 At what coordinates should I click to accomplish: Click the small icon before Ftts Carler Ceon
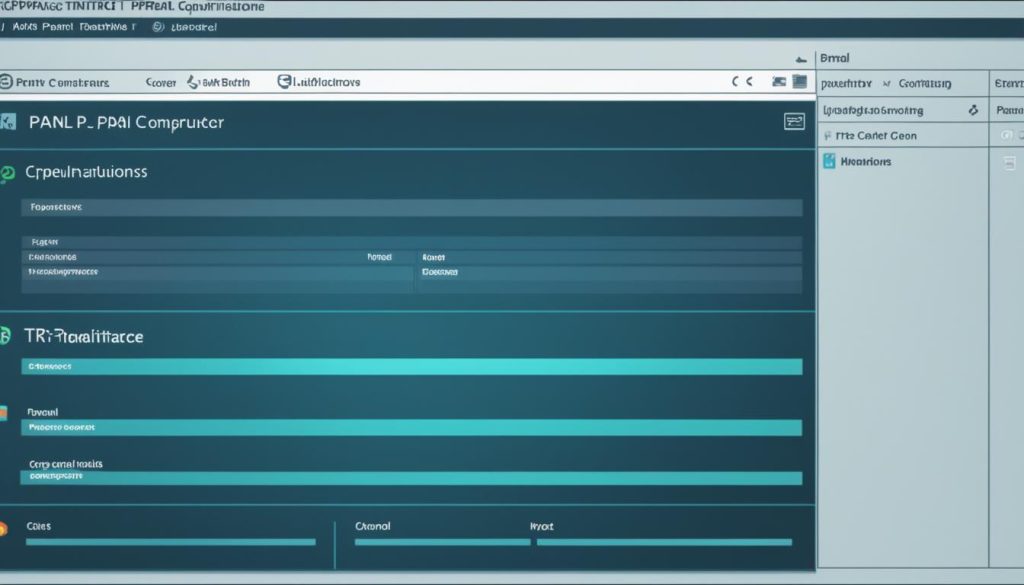coord(827,136)
